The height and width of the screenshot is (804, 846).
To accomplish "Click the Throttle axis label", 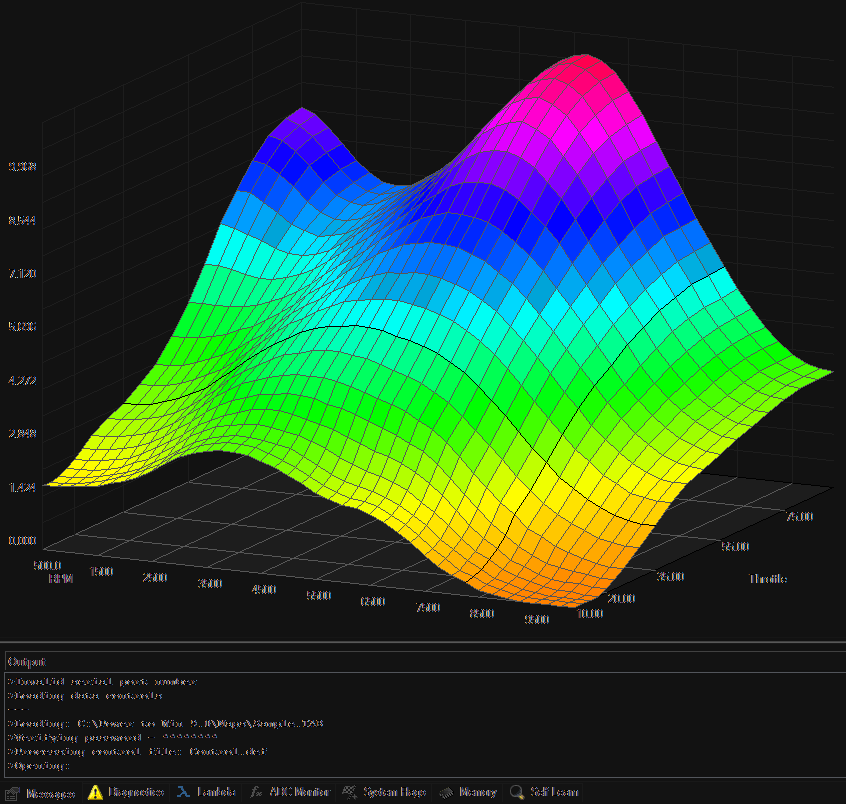I will click(767, 578).
